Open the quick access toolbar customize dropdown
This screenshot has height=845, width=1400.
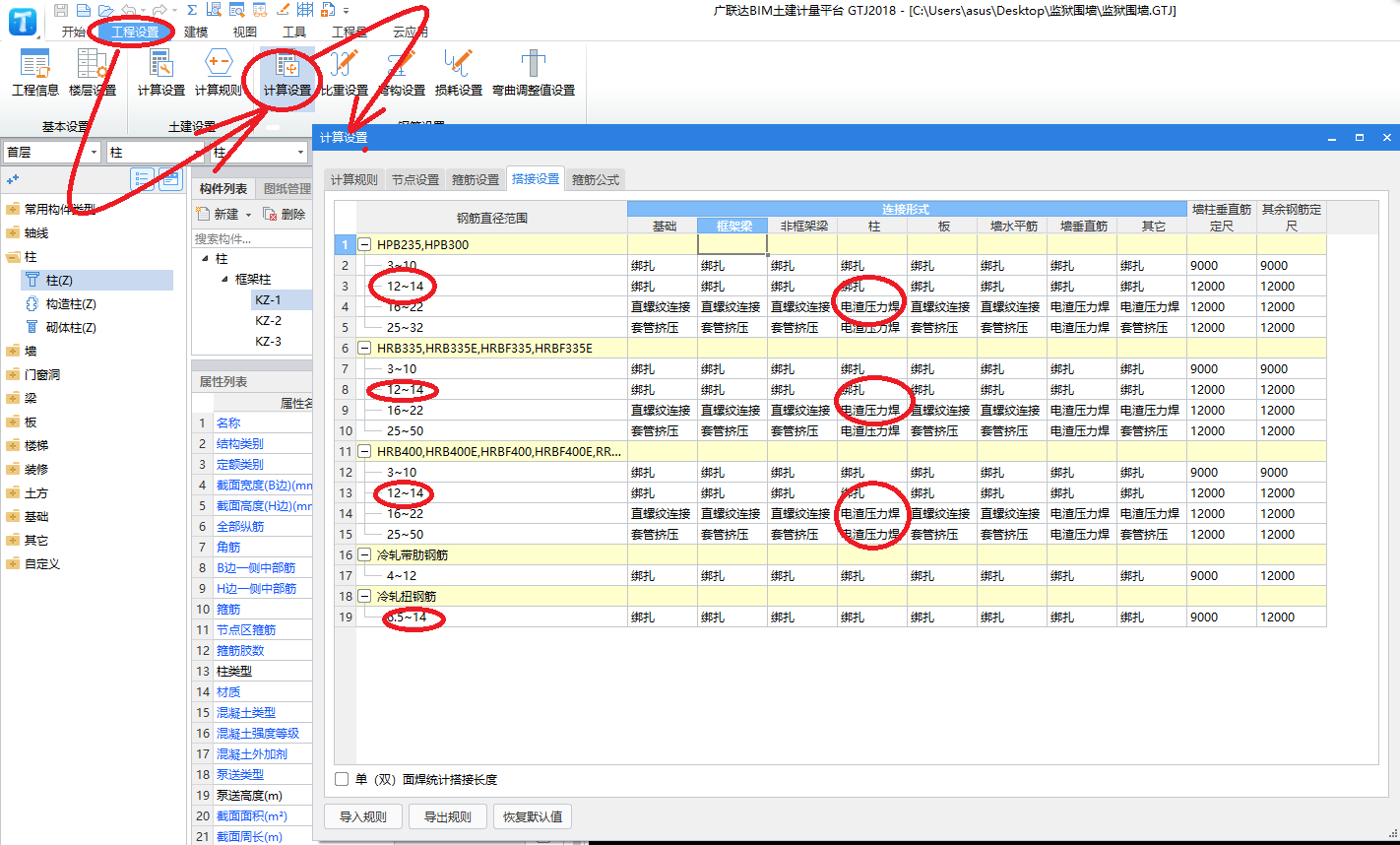pos(348,11)
